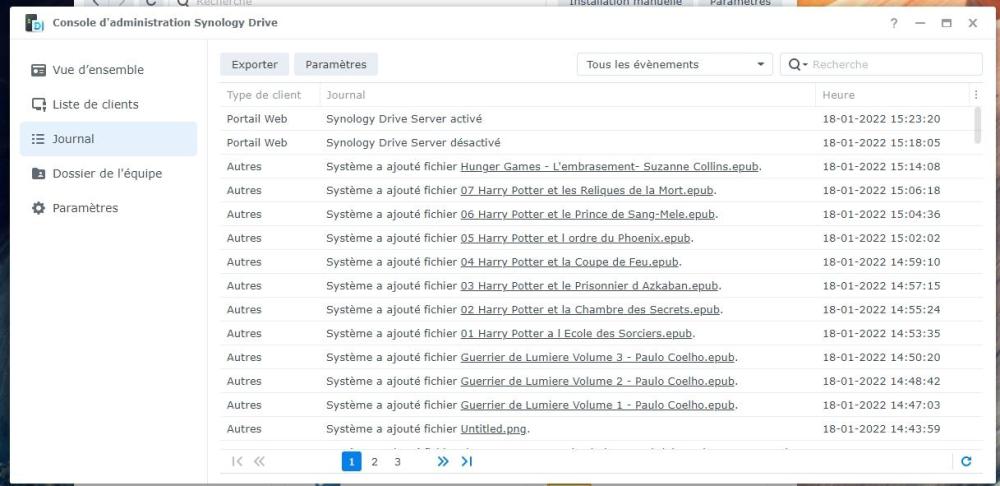The image size is (1000, 486).
Task: Select the Journal sidebar item
Action: pyautogui.click(x=108, y=139)
